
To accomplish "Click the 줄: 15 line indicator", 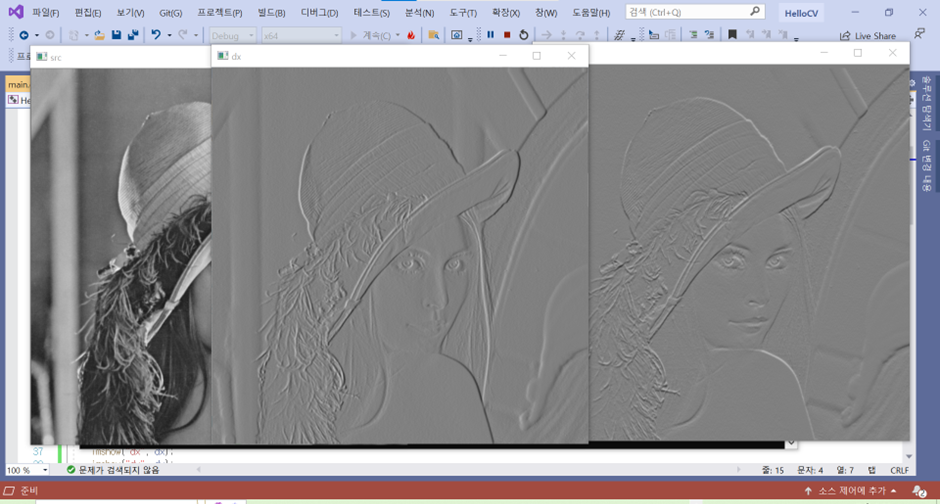I will click(773, 470).
